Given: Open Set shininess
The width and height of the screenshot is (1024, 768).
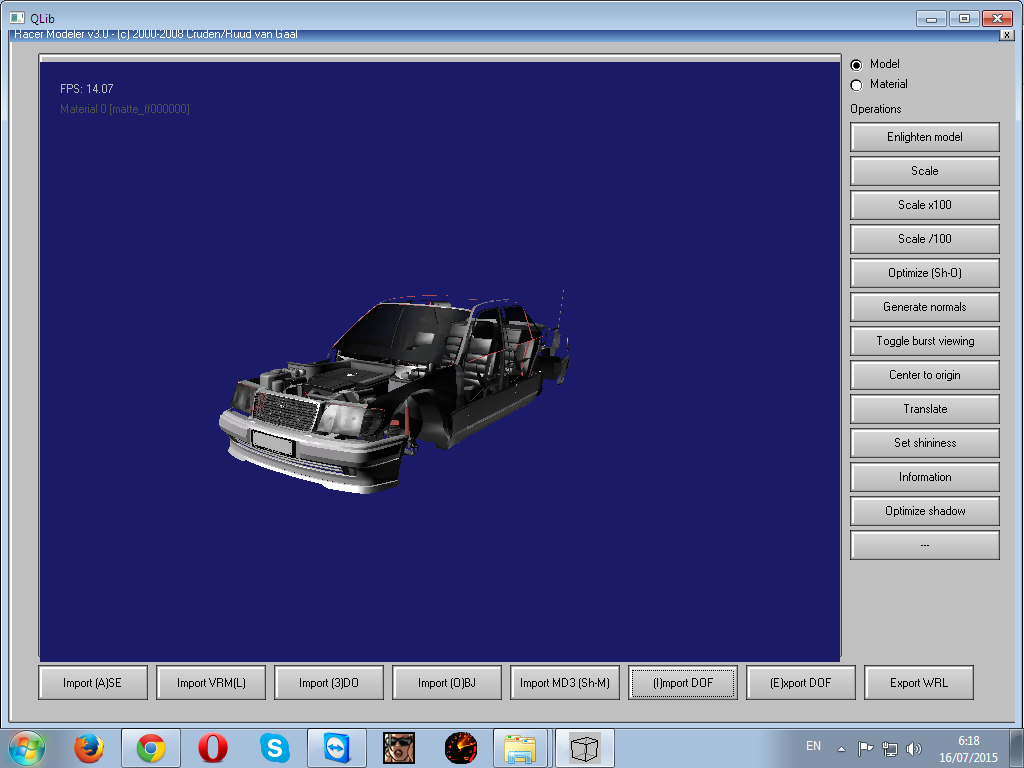Looking at the screenshot, I should tap(925, 443).
